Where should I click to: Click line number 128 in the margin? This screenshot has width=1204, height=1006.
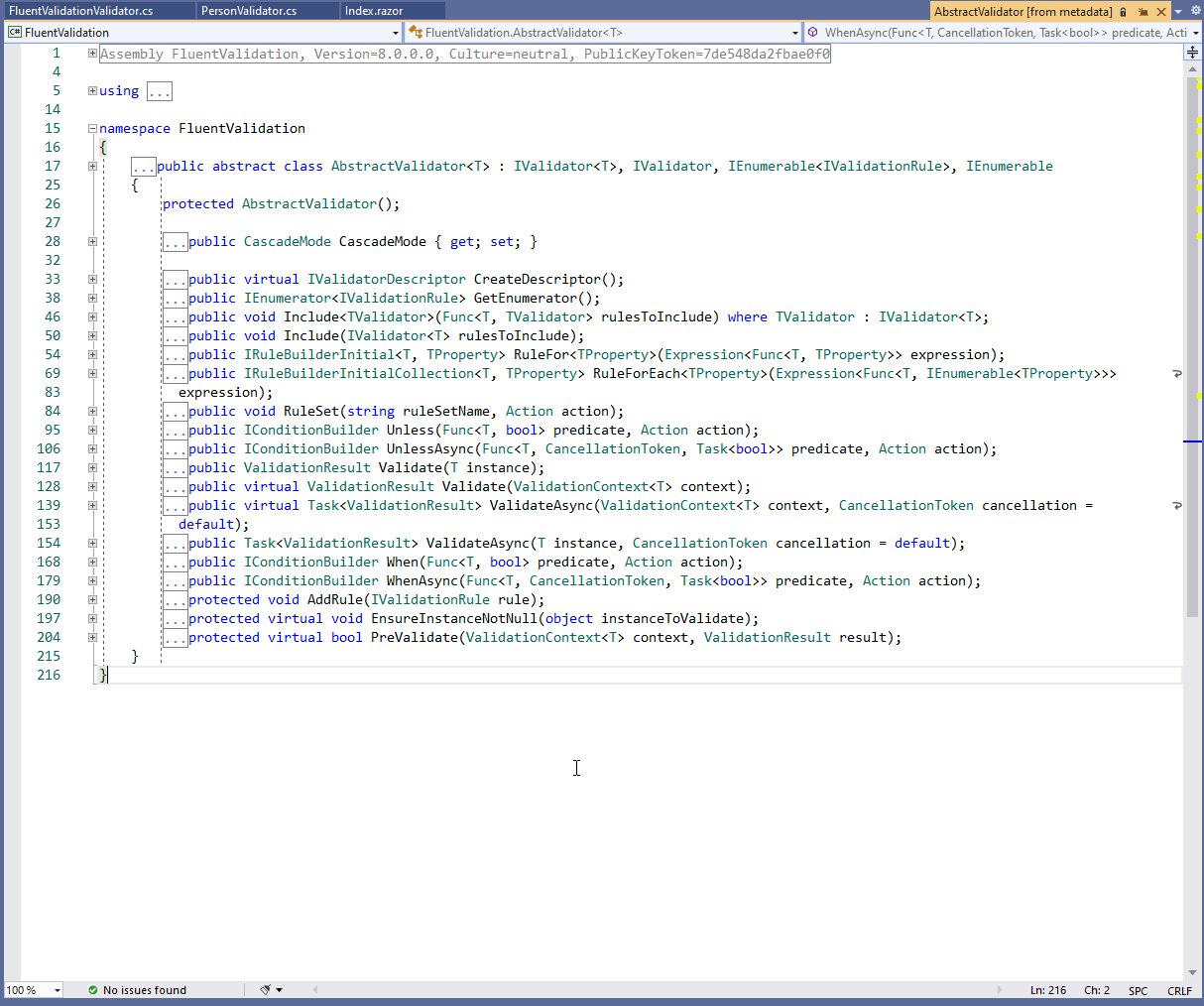(49, 487)
